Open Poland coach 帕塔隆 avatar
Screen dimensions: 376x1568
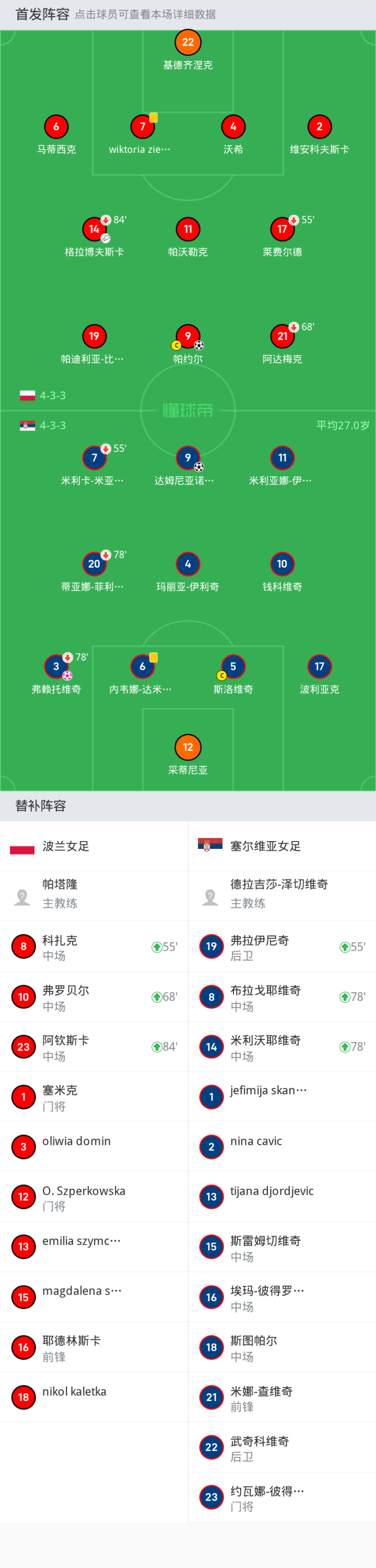(22, 896)
